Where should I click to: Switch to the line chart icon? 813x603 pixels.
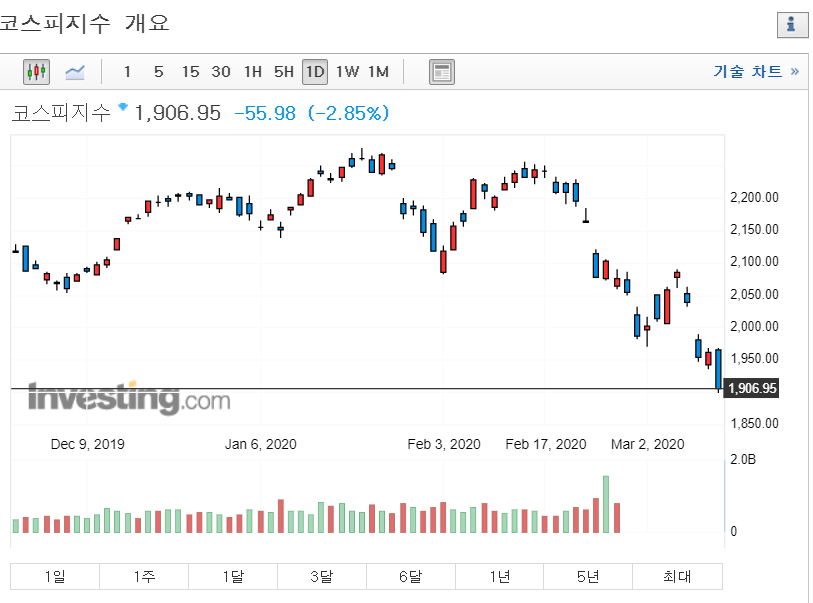point(75,72)
